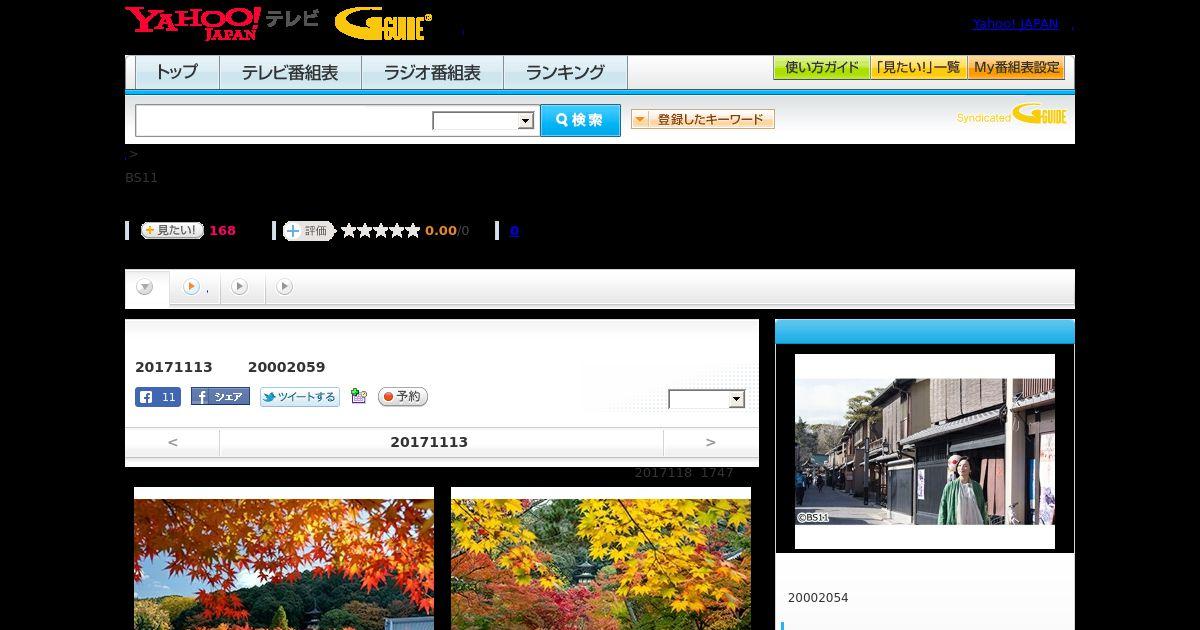1200x630 pixels.
Task: Expand 登録したキーワード dropdown
Action: (703, 120)
